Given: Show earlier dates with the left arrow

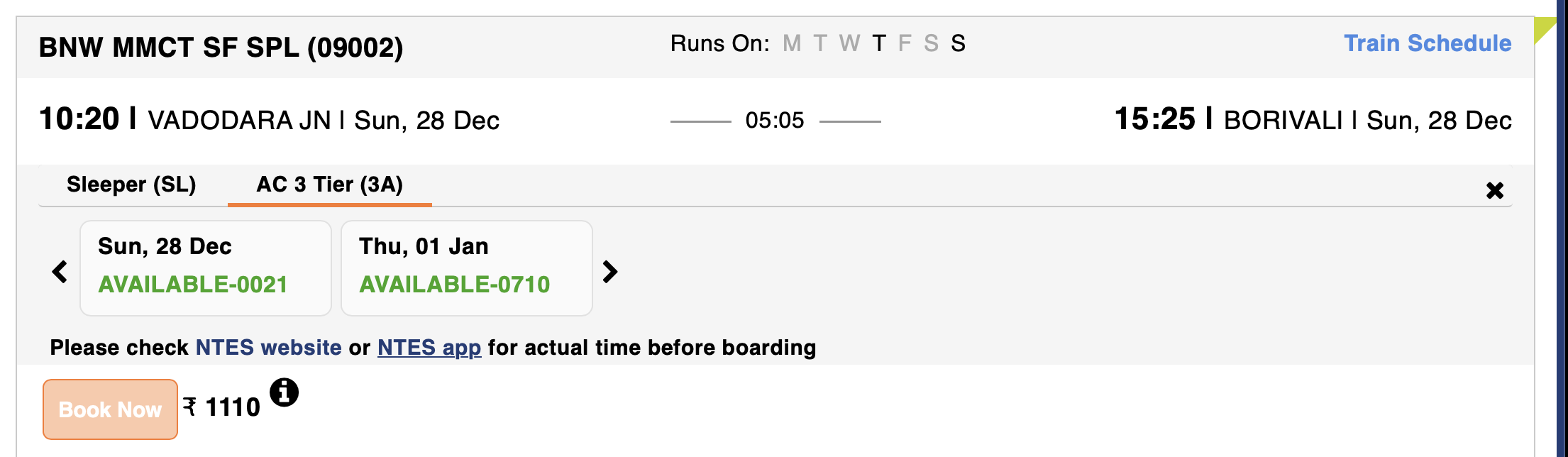Looking at the screenshot, I should tap(60, 271).
